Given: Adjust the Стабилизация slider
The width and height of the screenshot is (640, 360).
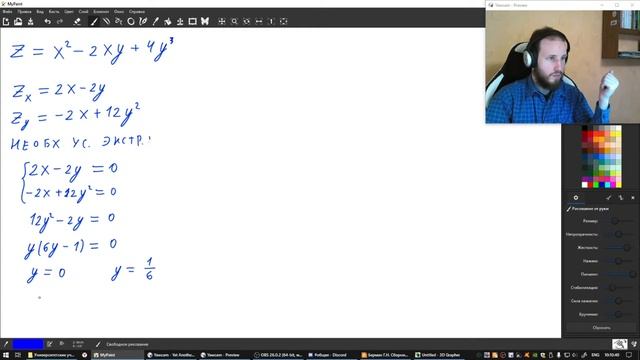Looking at the screenshot, I should point(620,287).
